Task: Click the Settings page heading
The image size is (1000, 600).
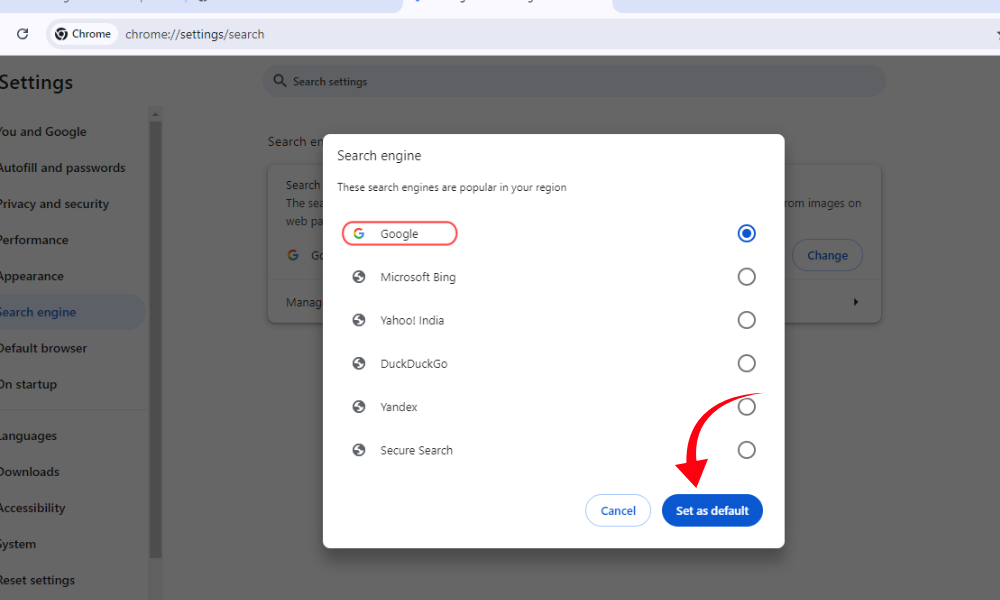Action: point(36,82)
